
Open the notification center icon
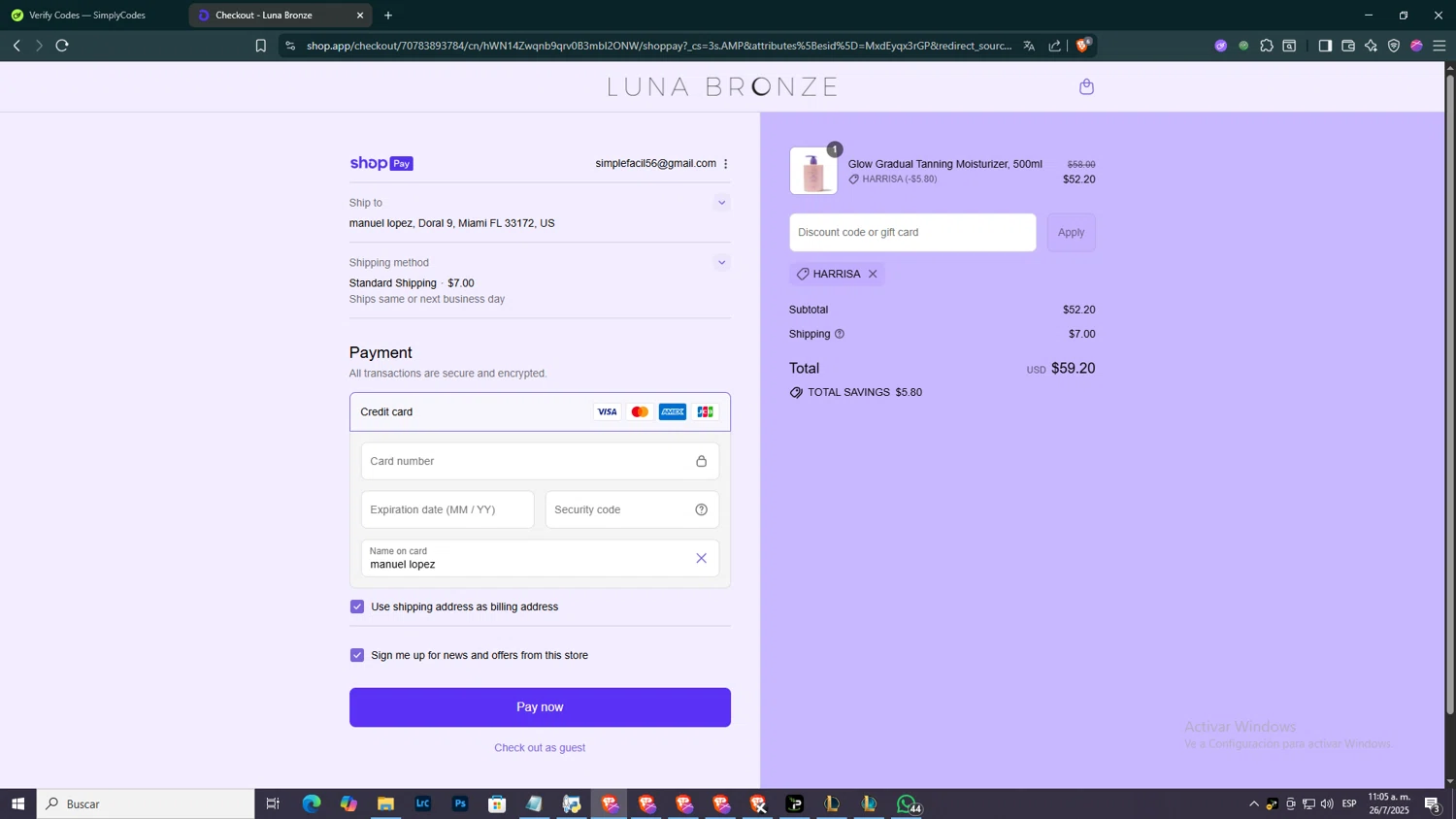pyautogui.click(x=1432, y=803)
